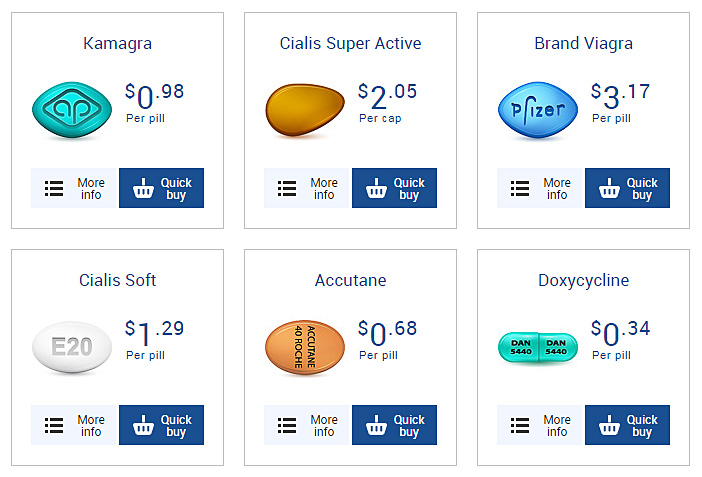
Task: Click the Kamagra product title link
Action: tap(117, 44)
